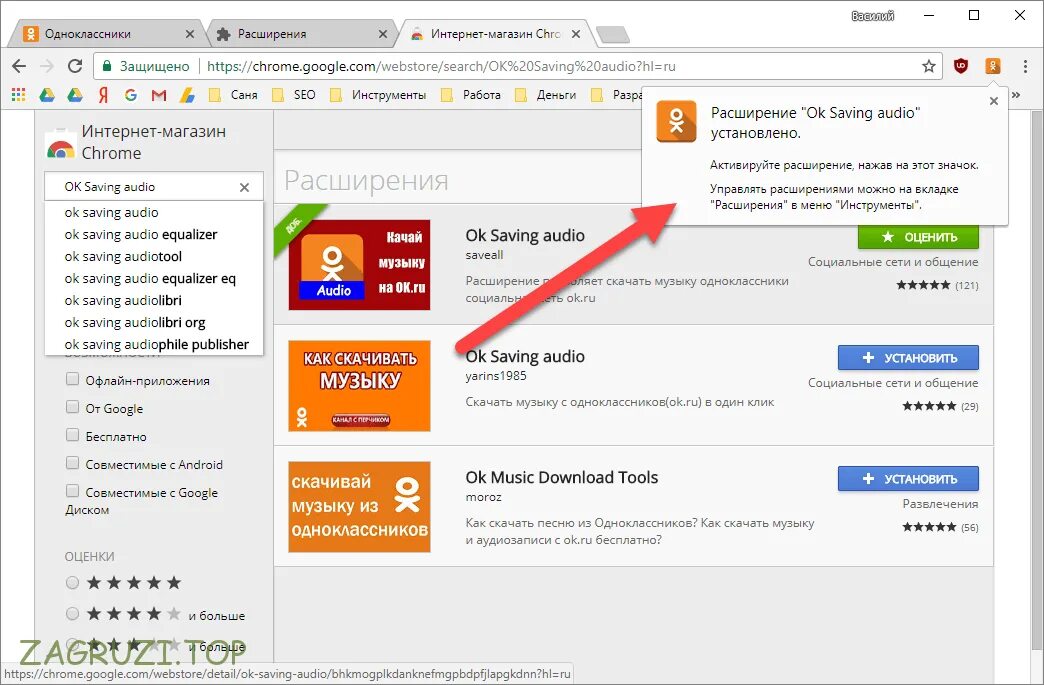1044x685 pixels.
Task: Open the Google bookmark
Action: tap(131, 95)
